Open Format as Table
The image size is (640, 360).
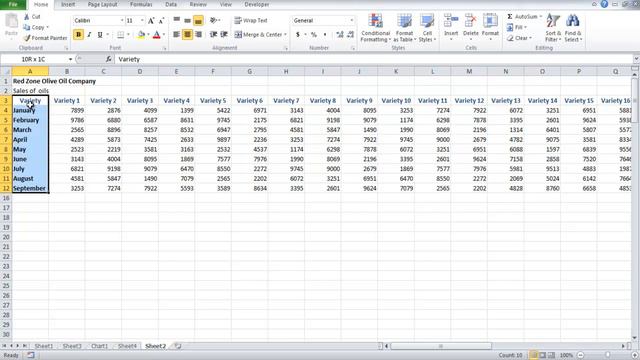(x=404, y=28)
